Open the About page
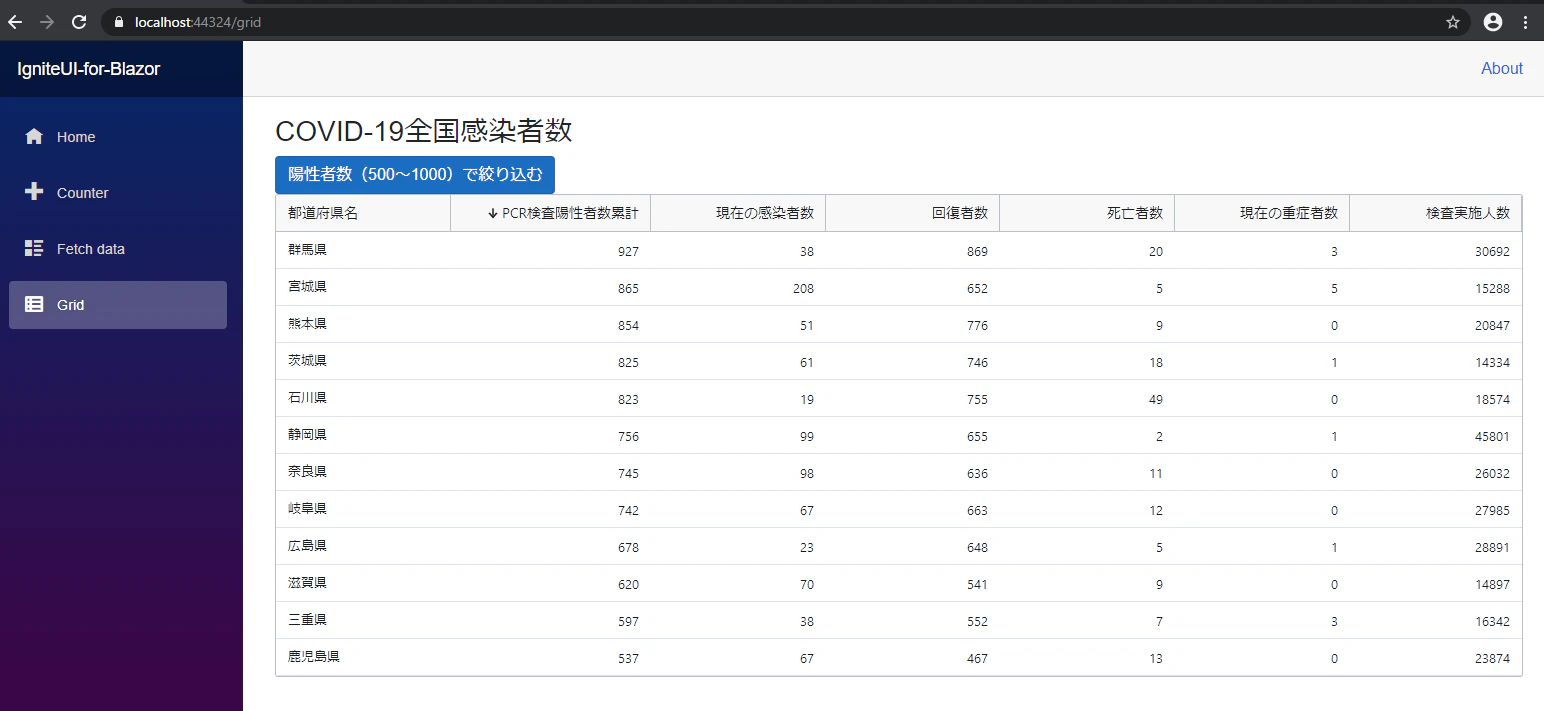The image size is (1544, 711). [1501, 68]
